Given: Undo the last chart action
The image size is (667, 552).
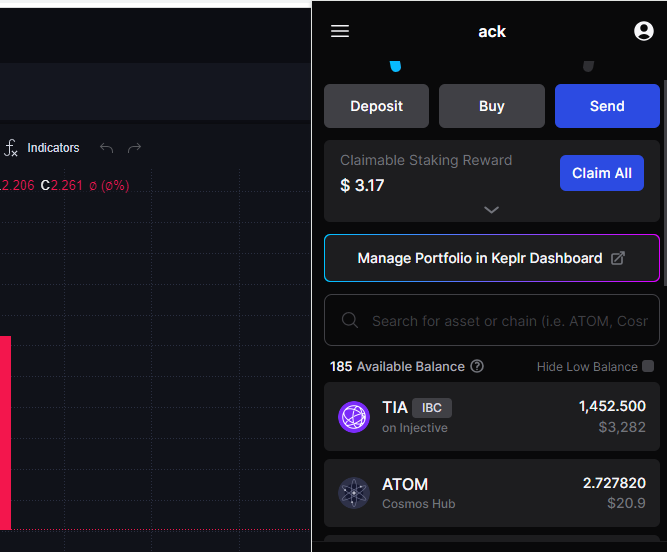Looking at the screenshot, I should 106,148.
